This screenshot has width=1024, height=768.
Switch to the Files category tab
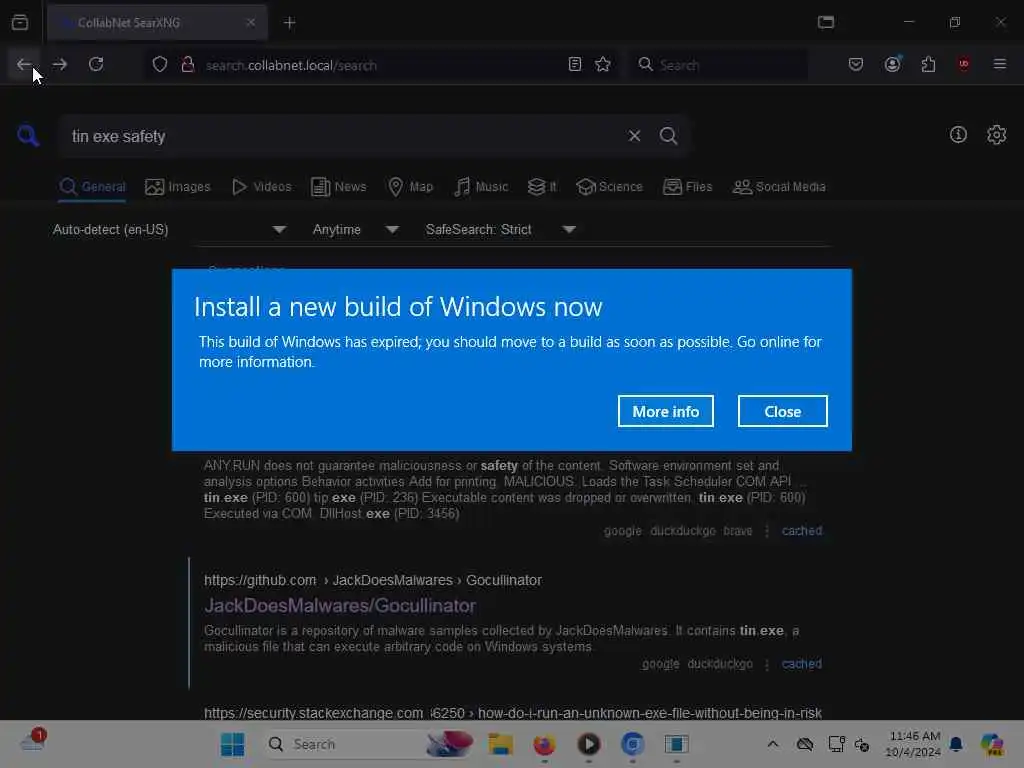[x=688, y=187]
